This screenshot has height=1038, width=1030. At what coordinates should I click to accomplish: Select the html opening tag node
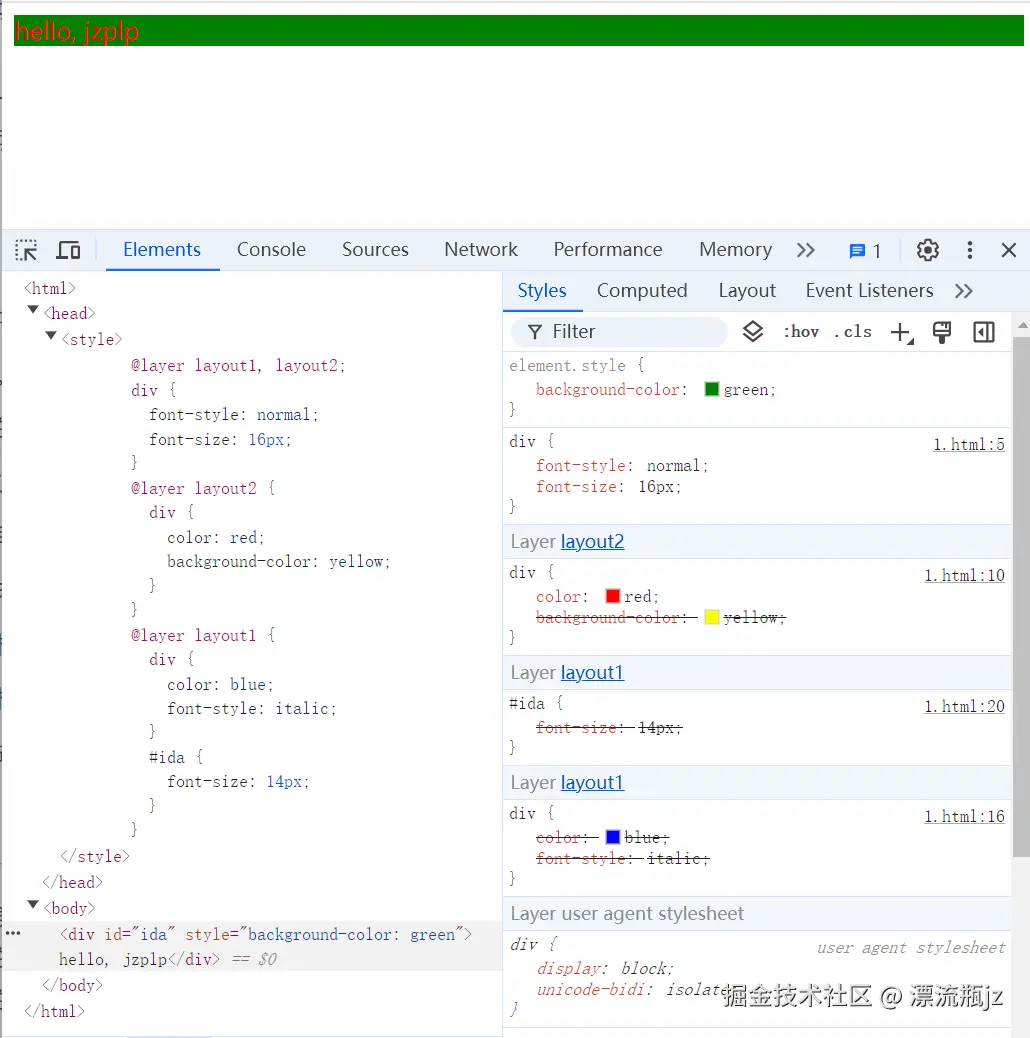coord(50,288)
